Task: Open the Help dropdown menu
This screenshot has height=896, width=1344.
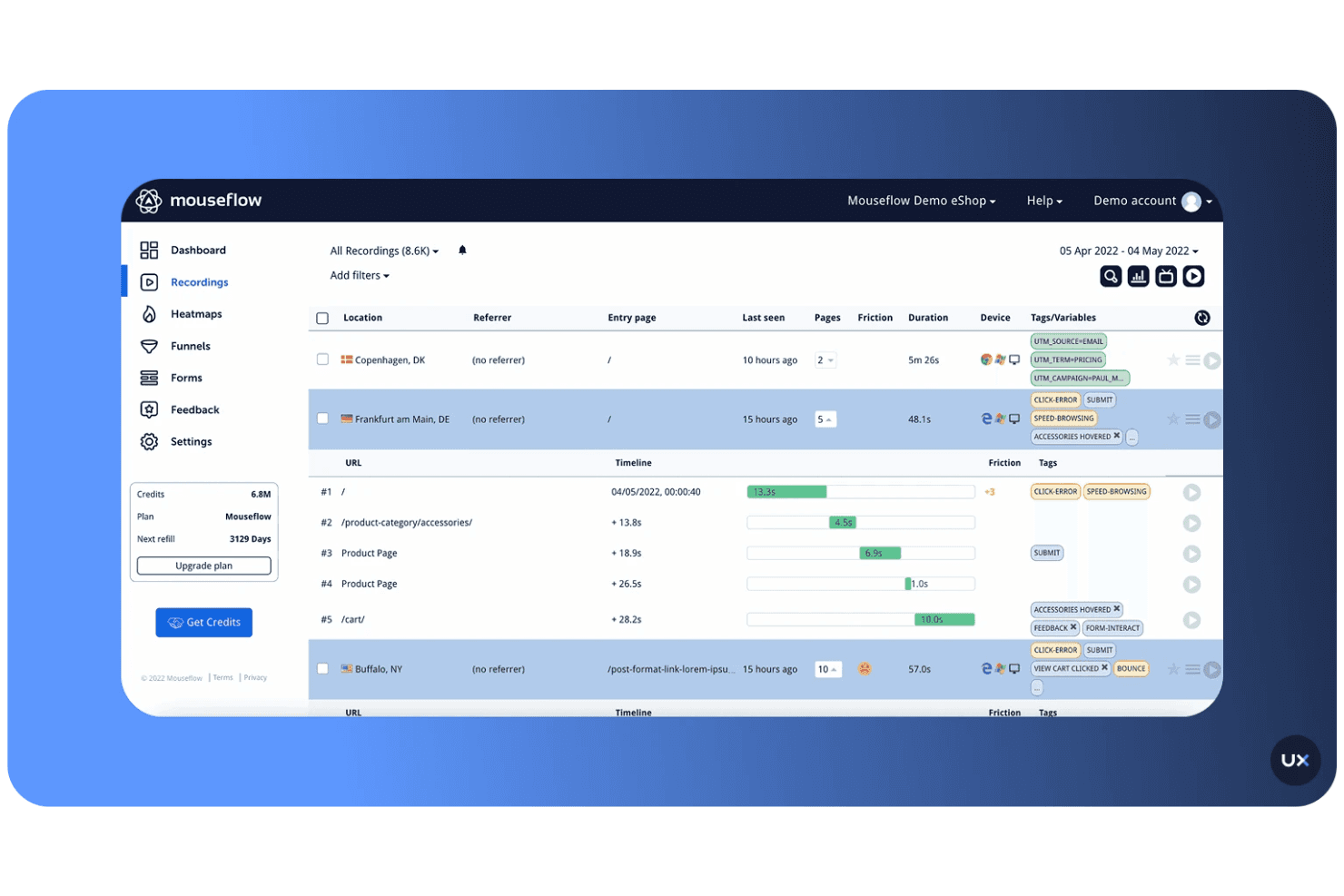Action: [x=1044, y=201]
